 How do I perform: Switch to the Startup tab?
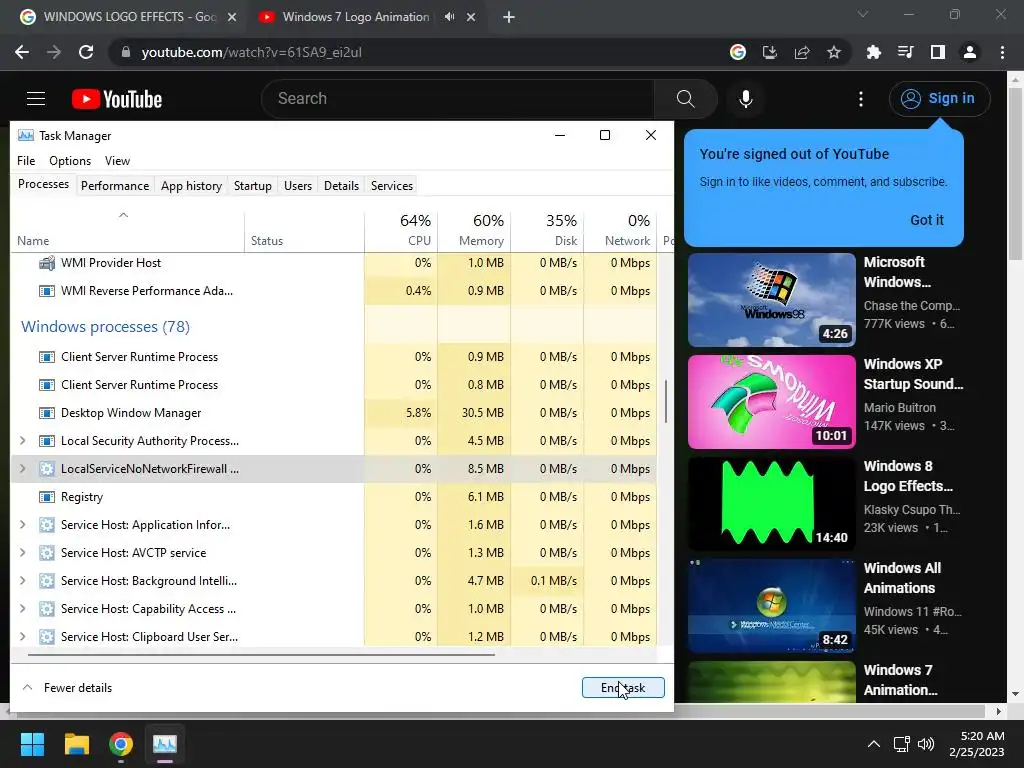(253, 185)
